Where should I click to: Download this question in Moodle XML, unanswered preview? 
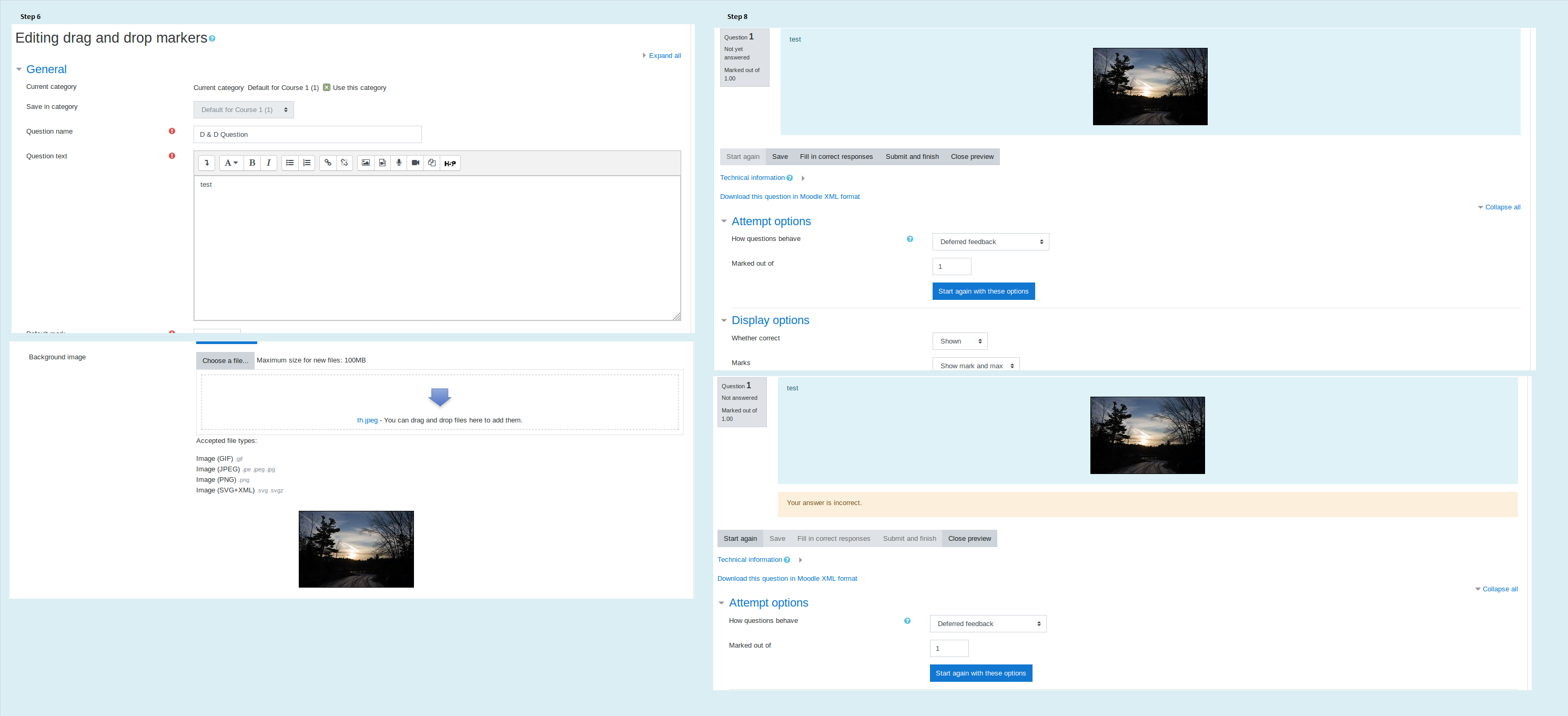coord(790,197)
